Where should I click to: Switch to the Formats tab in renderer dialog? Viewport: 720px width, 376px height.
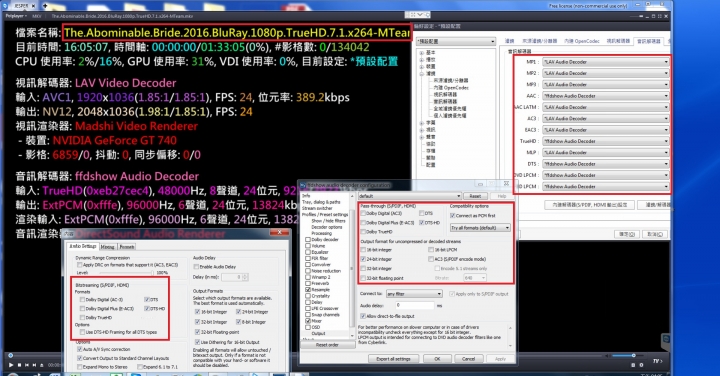(127, 247)
